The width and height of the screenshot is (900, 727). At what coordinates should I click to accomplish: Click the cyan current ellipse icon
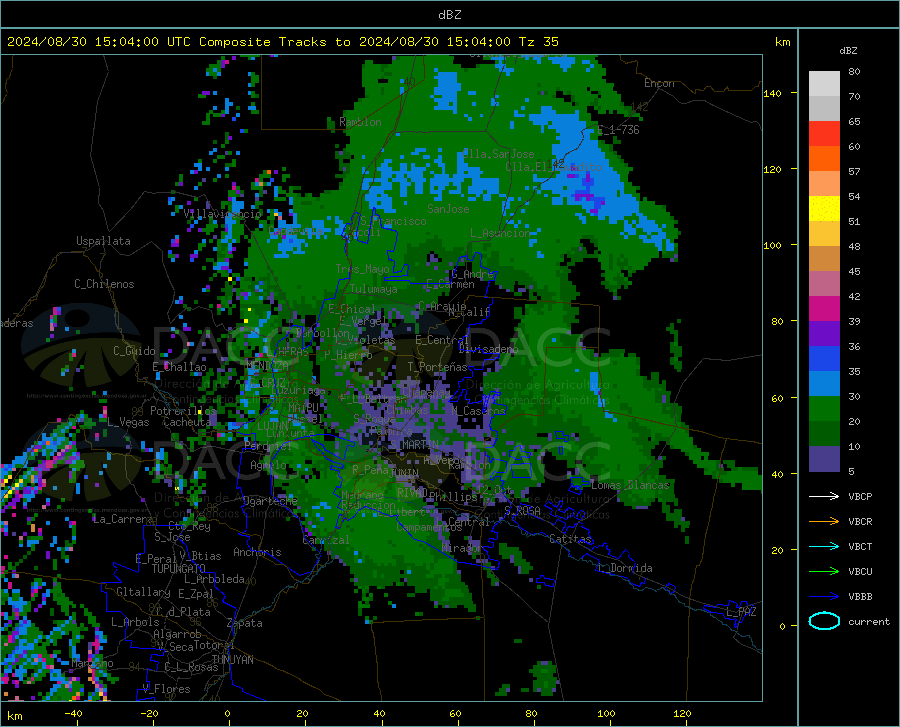(x=824, y=621)
